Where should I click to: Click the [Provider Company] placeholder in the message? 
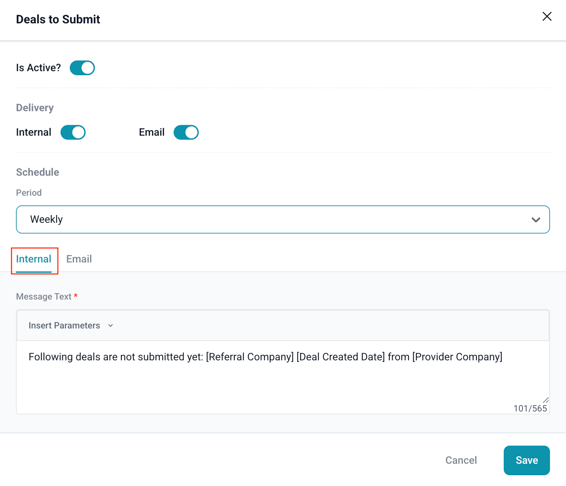[457, 357]
